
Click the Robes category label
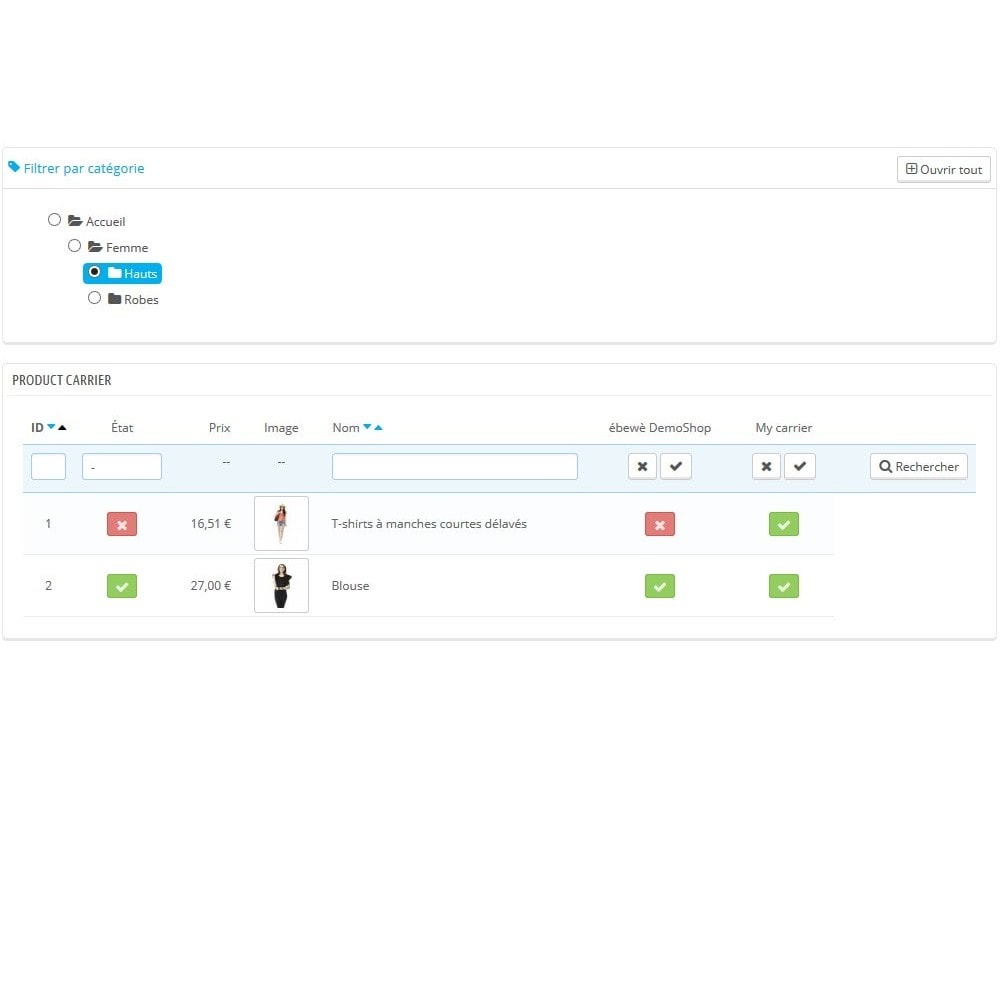point(141,300)
